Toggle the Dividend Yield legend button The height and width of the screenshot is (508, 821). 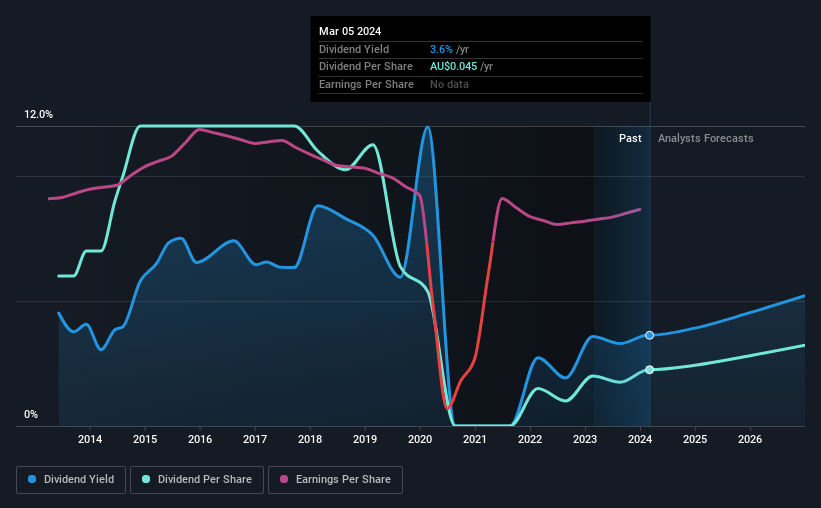(71, 480)
